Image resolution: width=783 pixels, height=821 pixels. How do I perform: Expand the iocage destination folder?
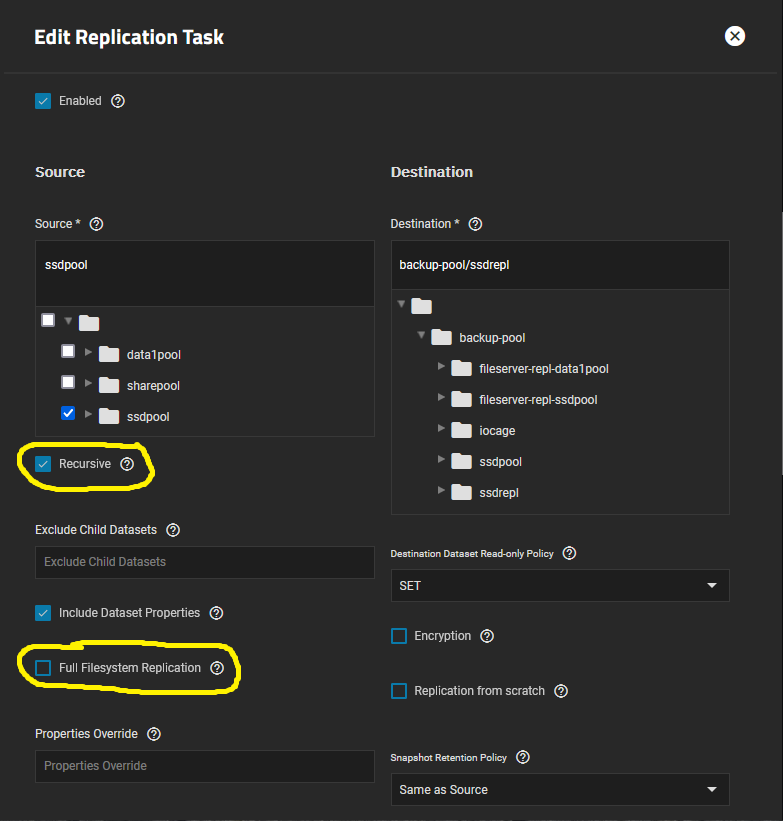coord(441,430)
